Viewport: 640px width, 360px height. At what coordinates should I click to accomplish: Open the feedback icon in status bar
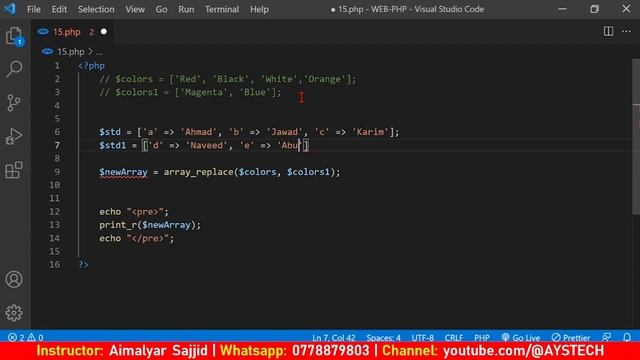point(607,337)
